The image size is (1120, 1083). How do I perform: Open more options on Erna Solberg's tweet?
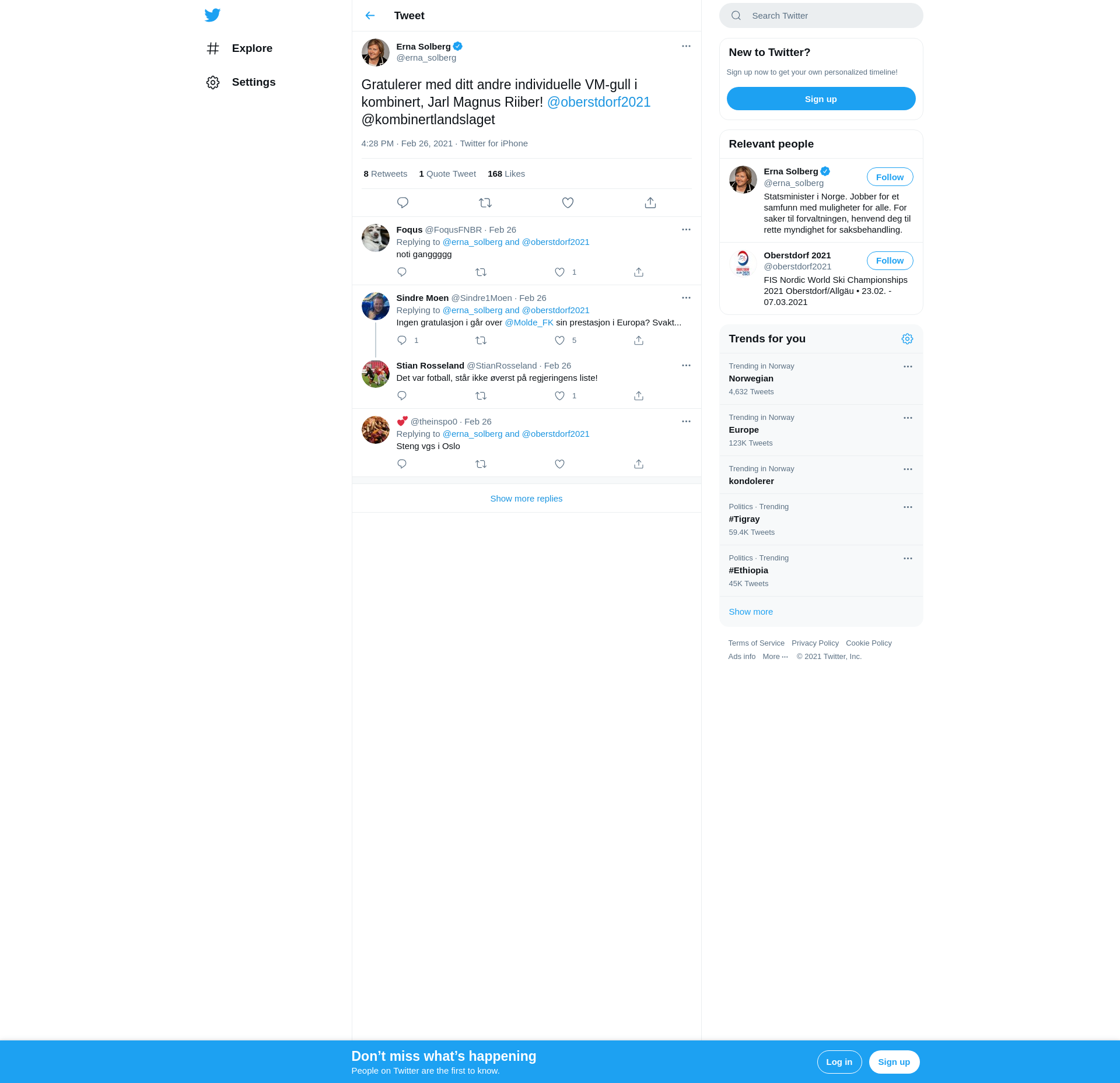686,46
